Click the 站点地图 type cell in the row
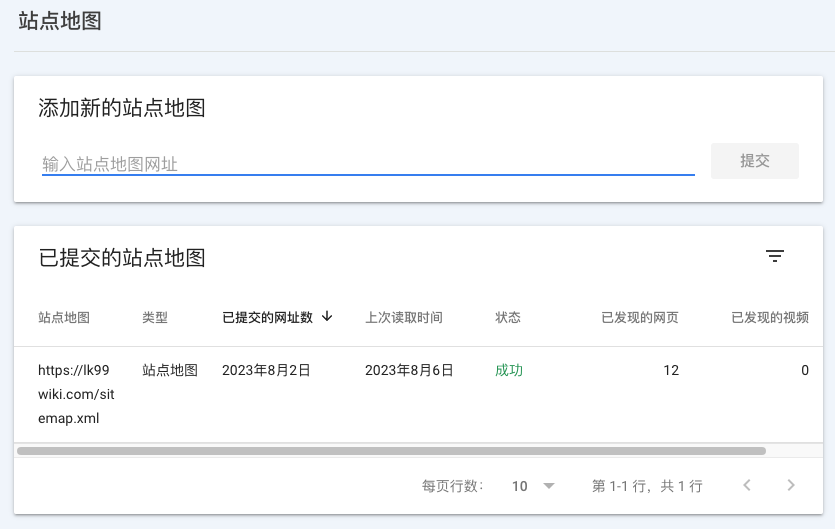The image size is (835, 529). pyautogui.click(x=170, y=370)
